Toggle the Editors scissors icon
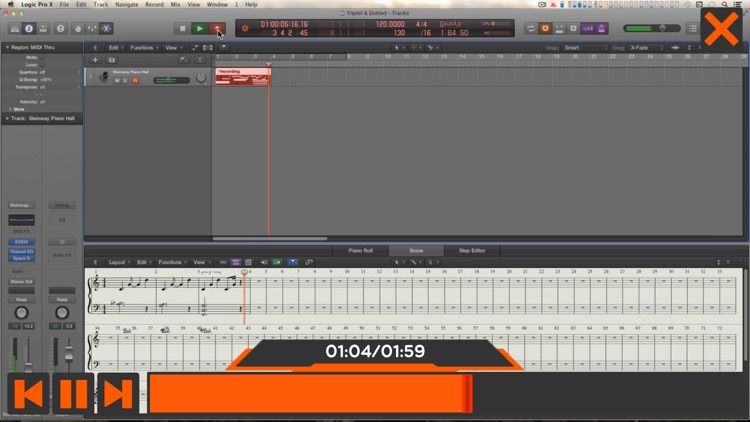 click(106, 29)
